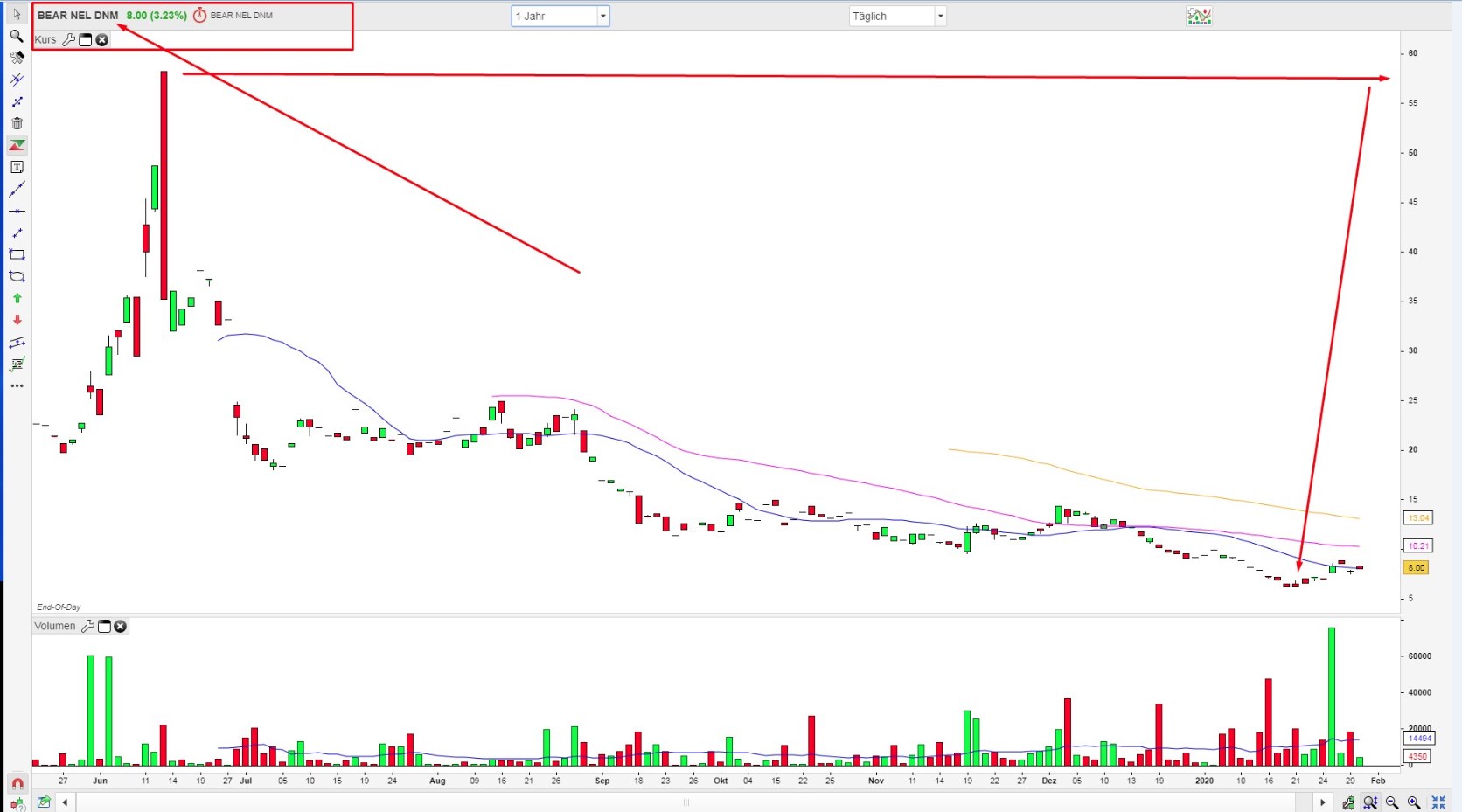The height and width of the screenshot is (812, 1462).
Task: Close the Volumen panel
Action: click(x=121, y=626)
